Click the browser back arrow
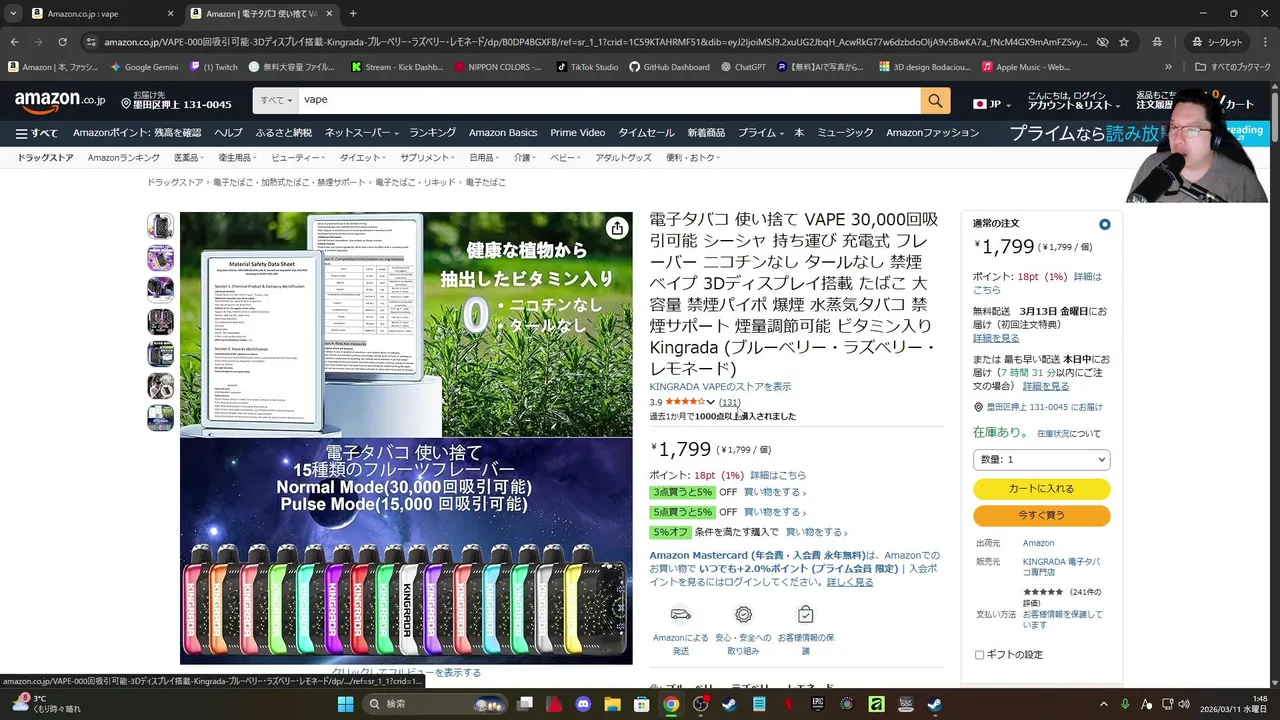1280x720 pixels. point(14,42)
